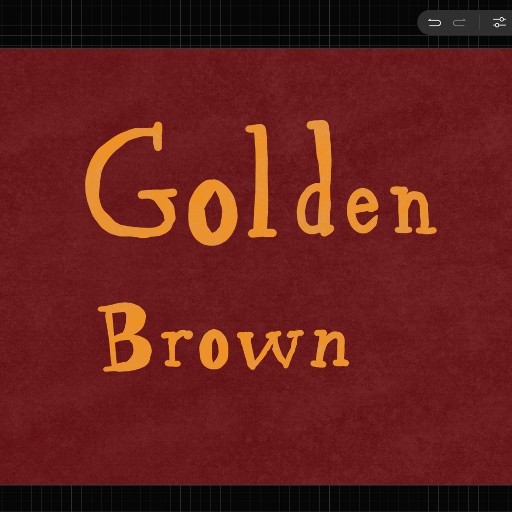The width and height of the screenshot is (512, 512).
Task: Select the large letter G in Golden
Action: click(131, 180)
